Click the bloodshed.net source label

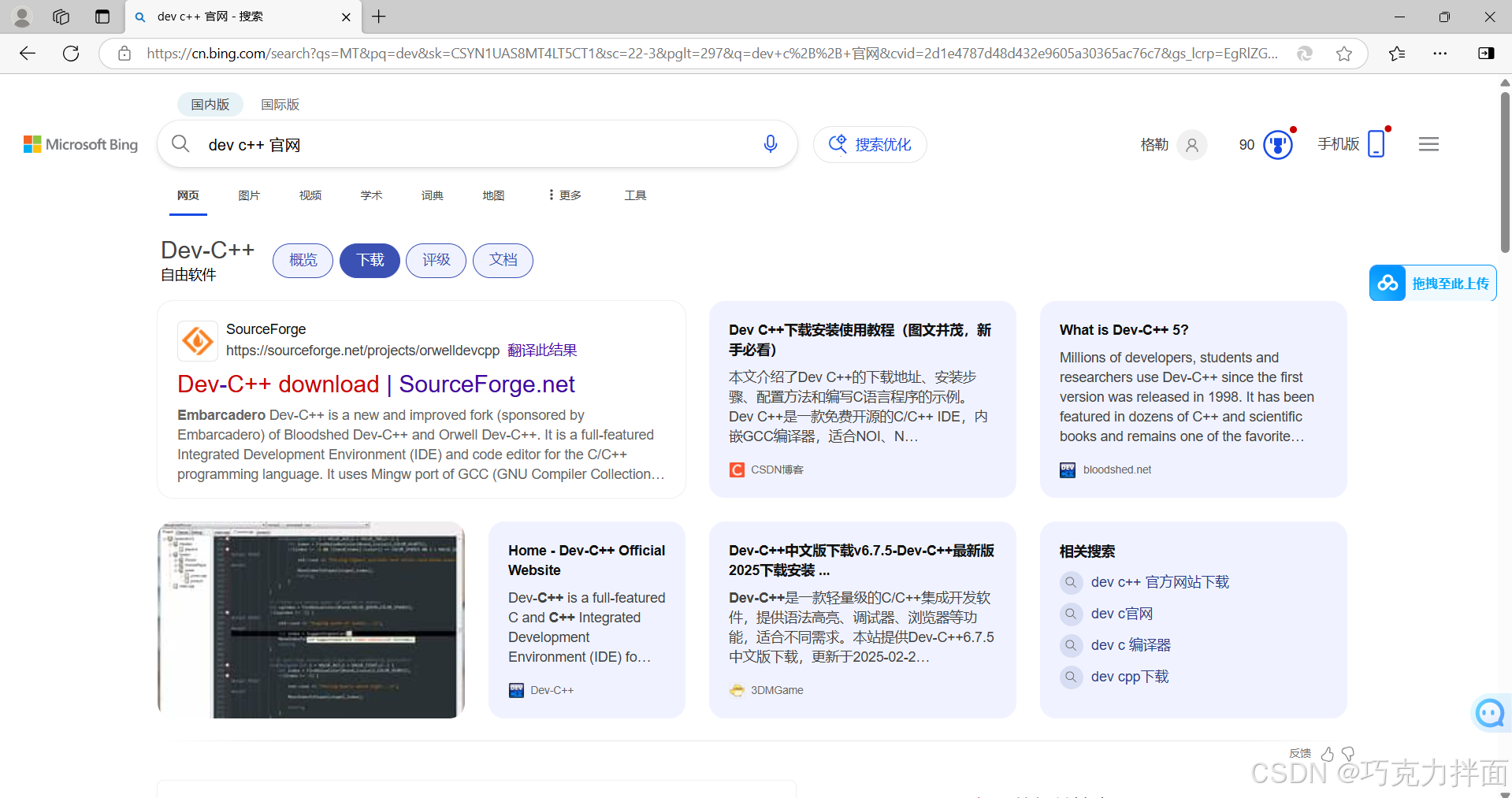tap(1116, 470)
